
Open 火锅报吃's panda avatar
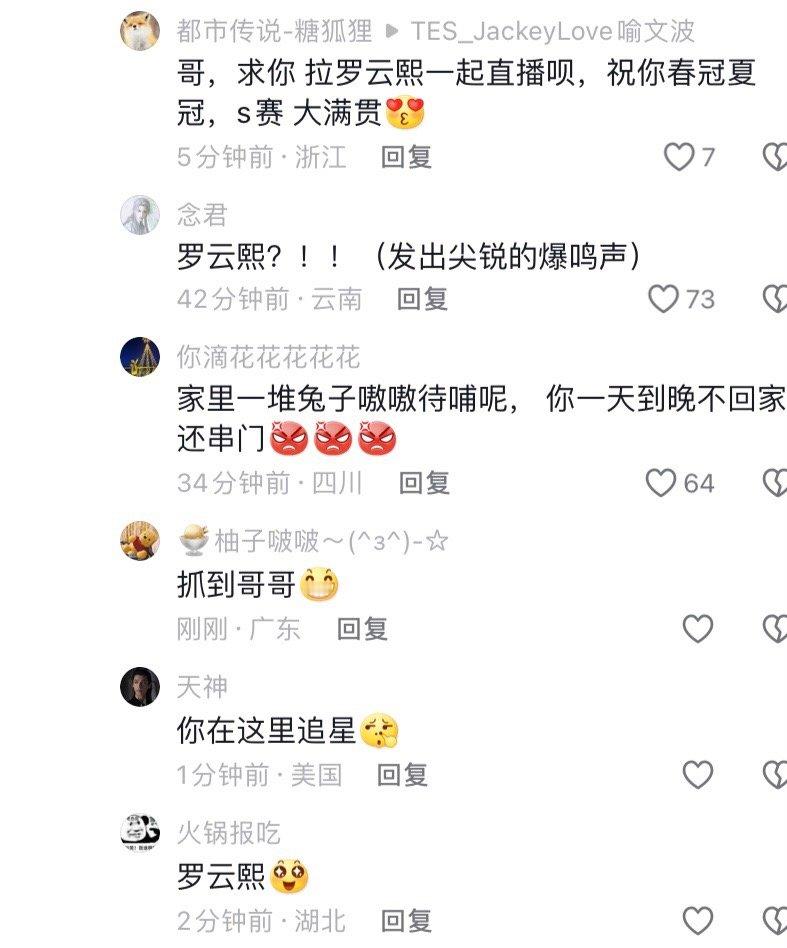(140, 833)
